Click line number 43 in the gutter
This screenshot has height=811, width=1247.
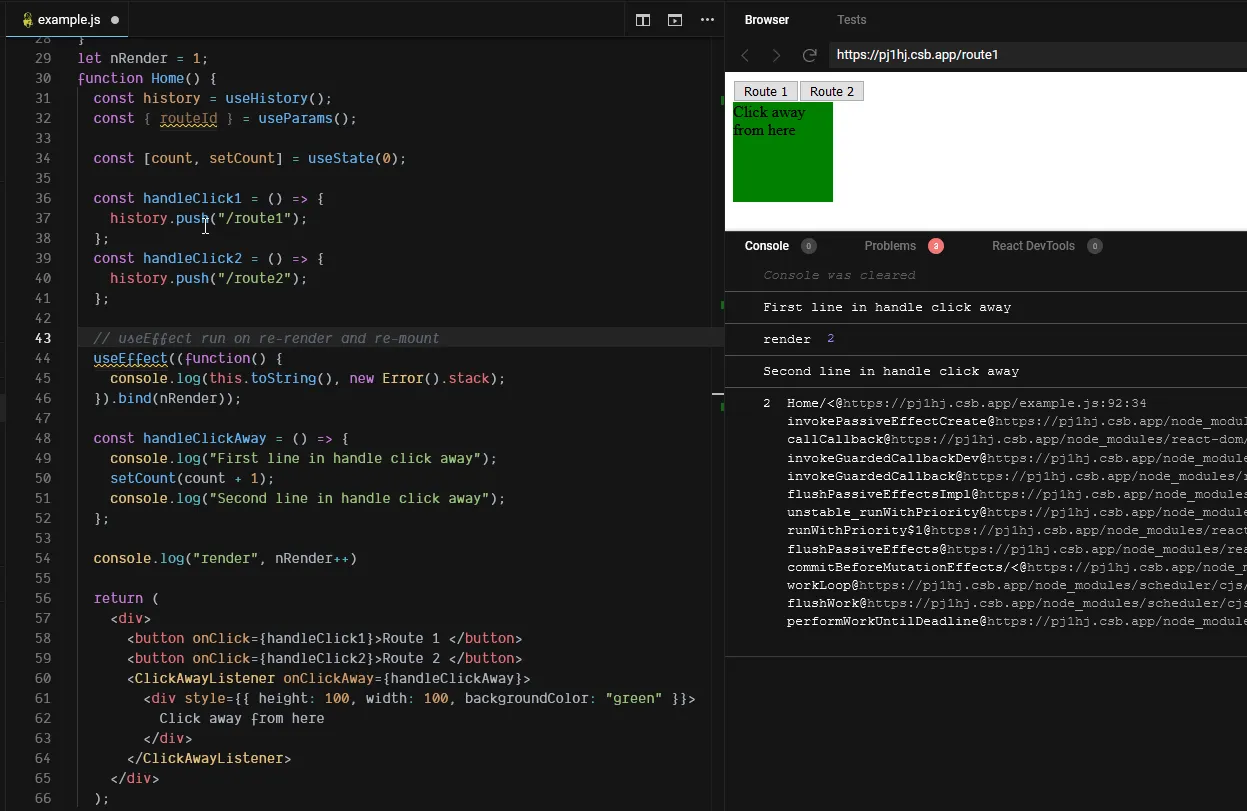tap(43, 338)
